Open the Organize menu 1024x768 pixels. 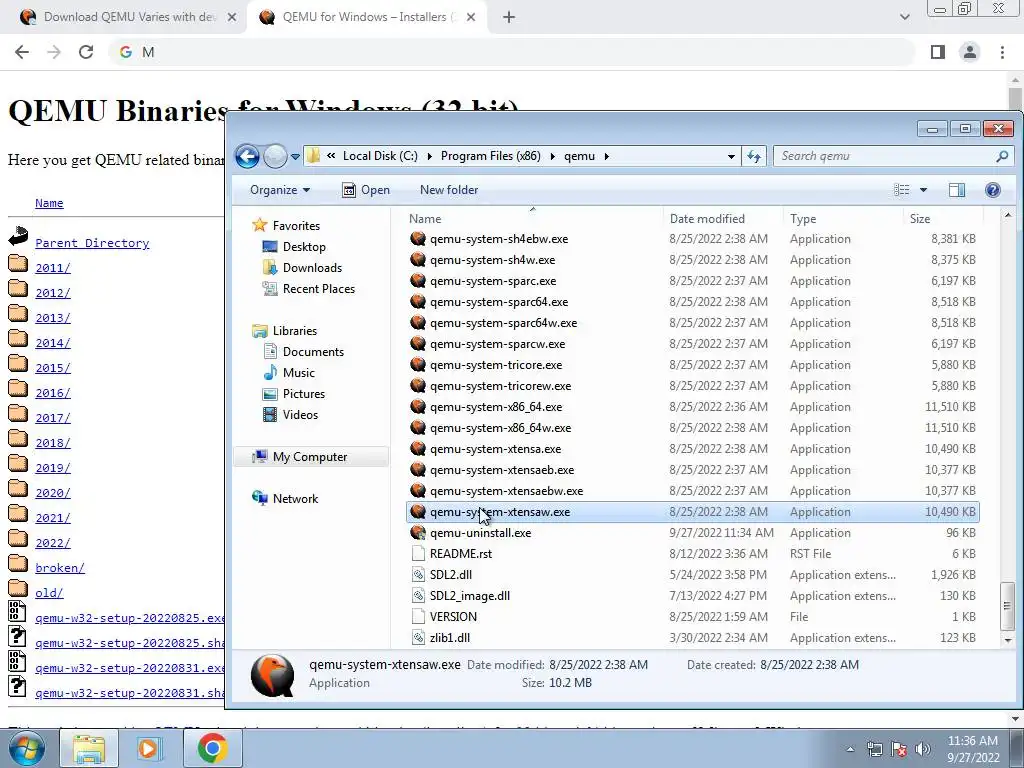(x=280, y=190)
